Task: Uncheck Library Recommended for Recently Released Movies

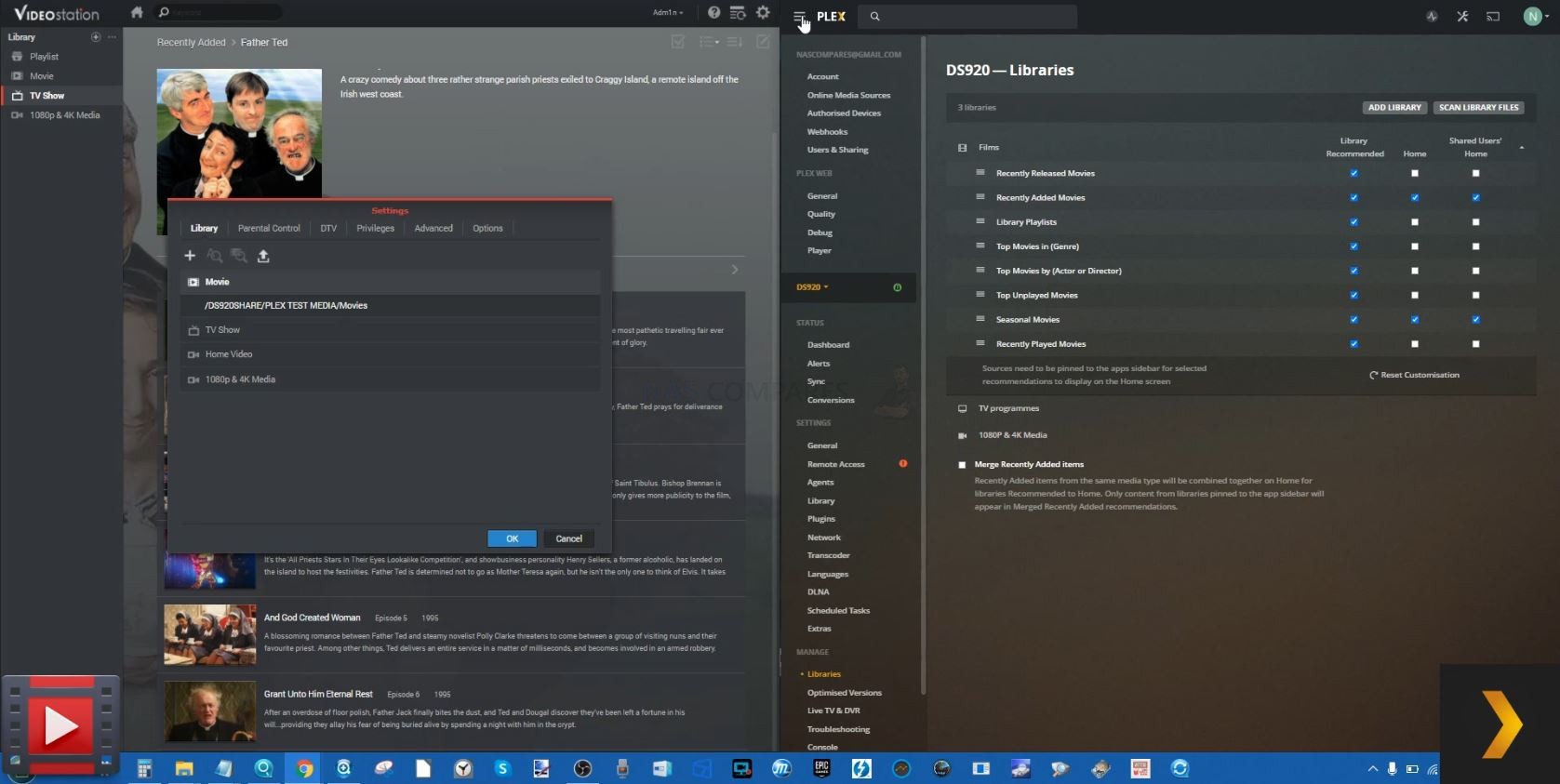Action: point(1353,173)
